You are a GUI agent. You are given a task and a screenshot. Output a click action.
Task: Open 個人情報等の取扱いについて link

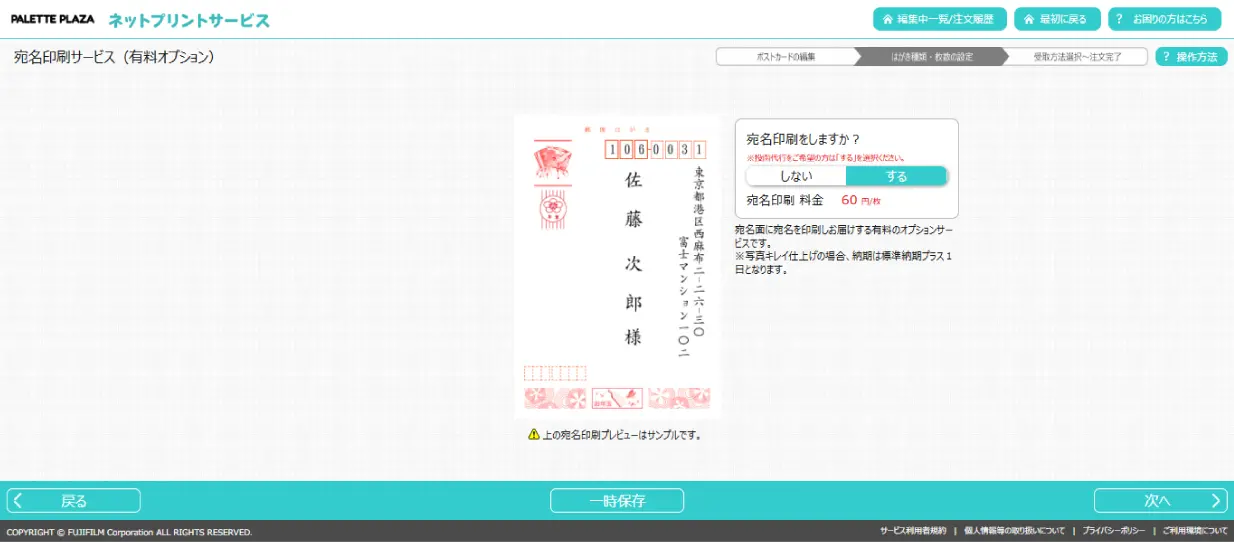click(1014, 531)
